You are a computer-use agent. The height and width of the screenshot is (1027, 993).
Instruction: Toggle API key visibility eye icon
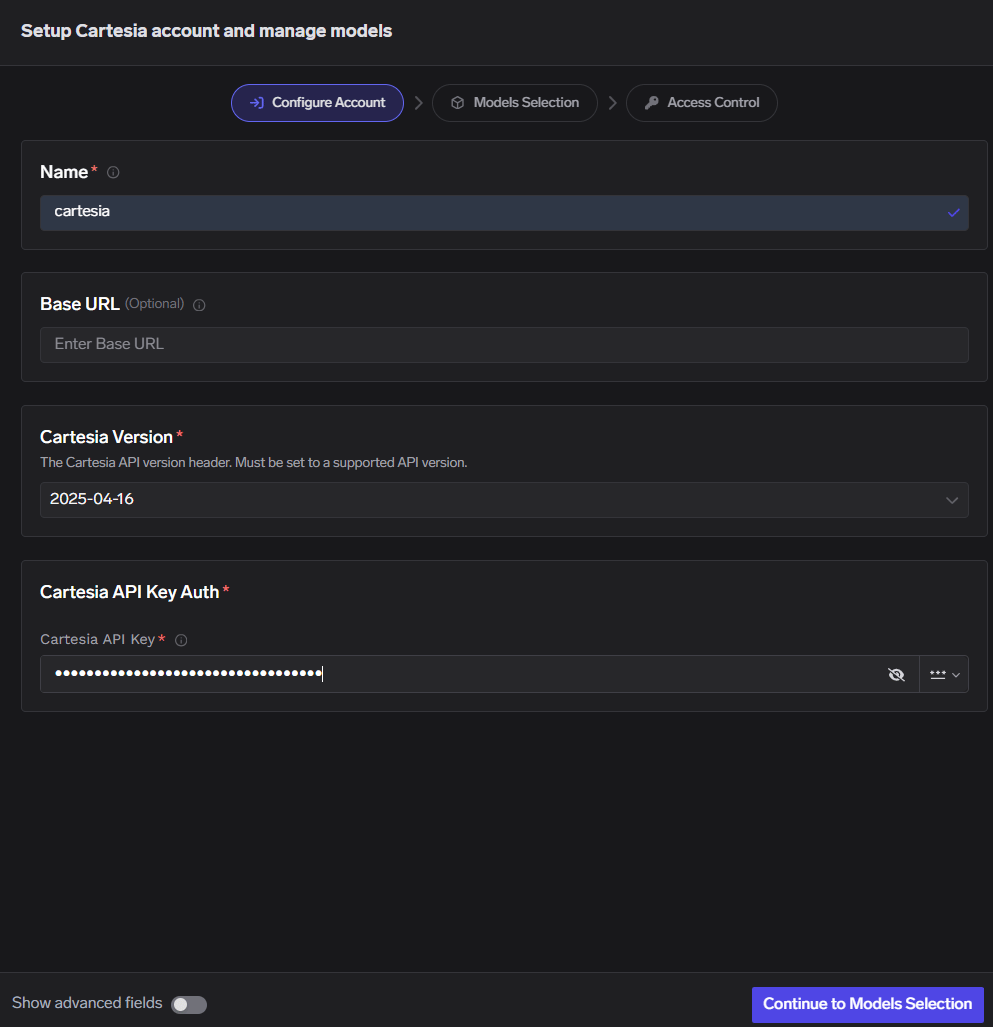coord(896,674)
